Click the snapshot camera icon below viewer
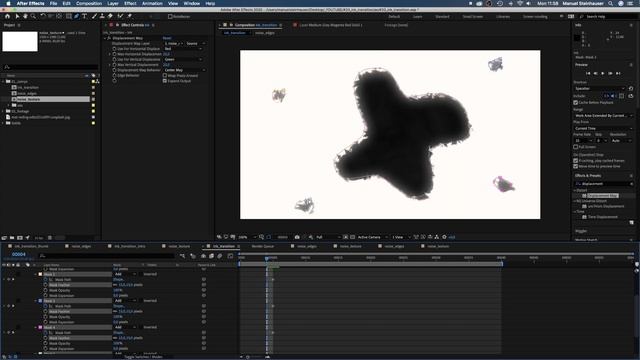 297,237
